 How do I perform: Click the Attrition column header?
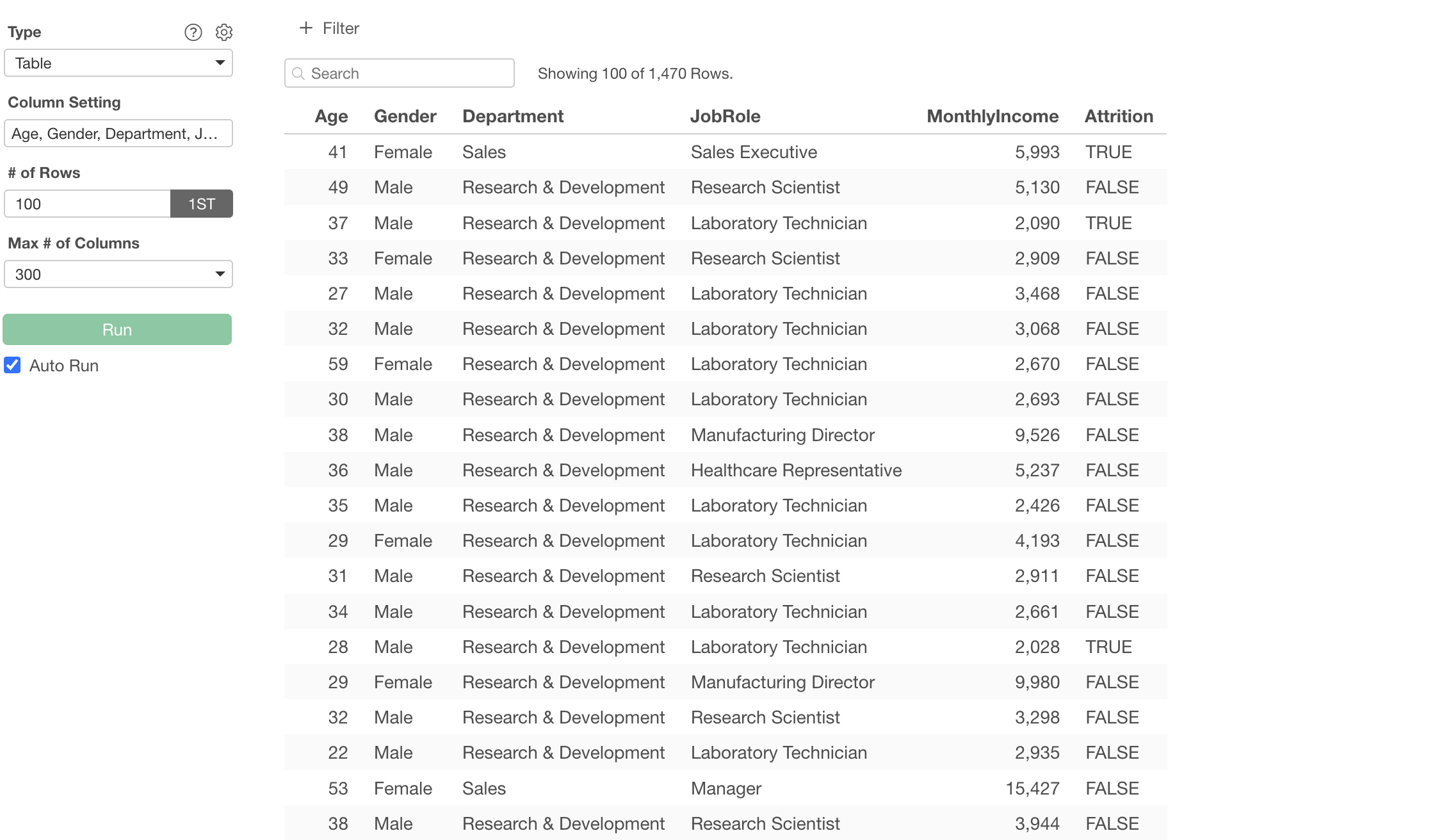click(x=1118, y=116)
